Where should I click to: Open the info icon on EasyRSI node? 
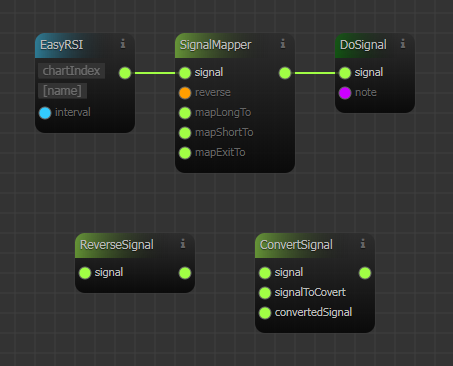pyautogui.click(x=123, y=44)
